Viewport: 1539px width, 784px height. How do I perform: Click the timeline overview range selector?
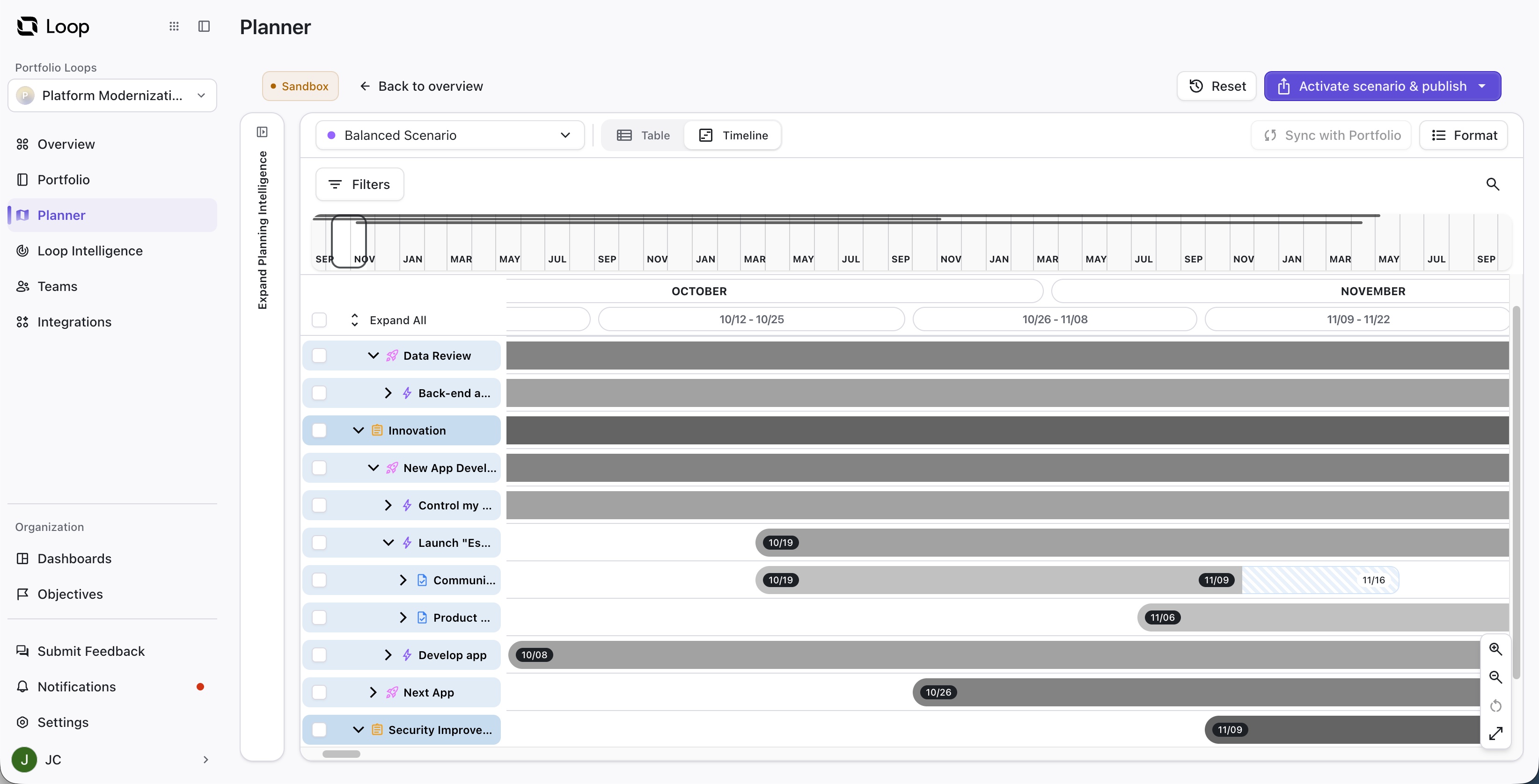[349, 241]
